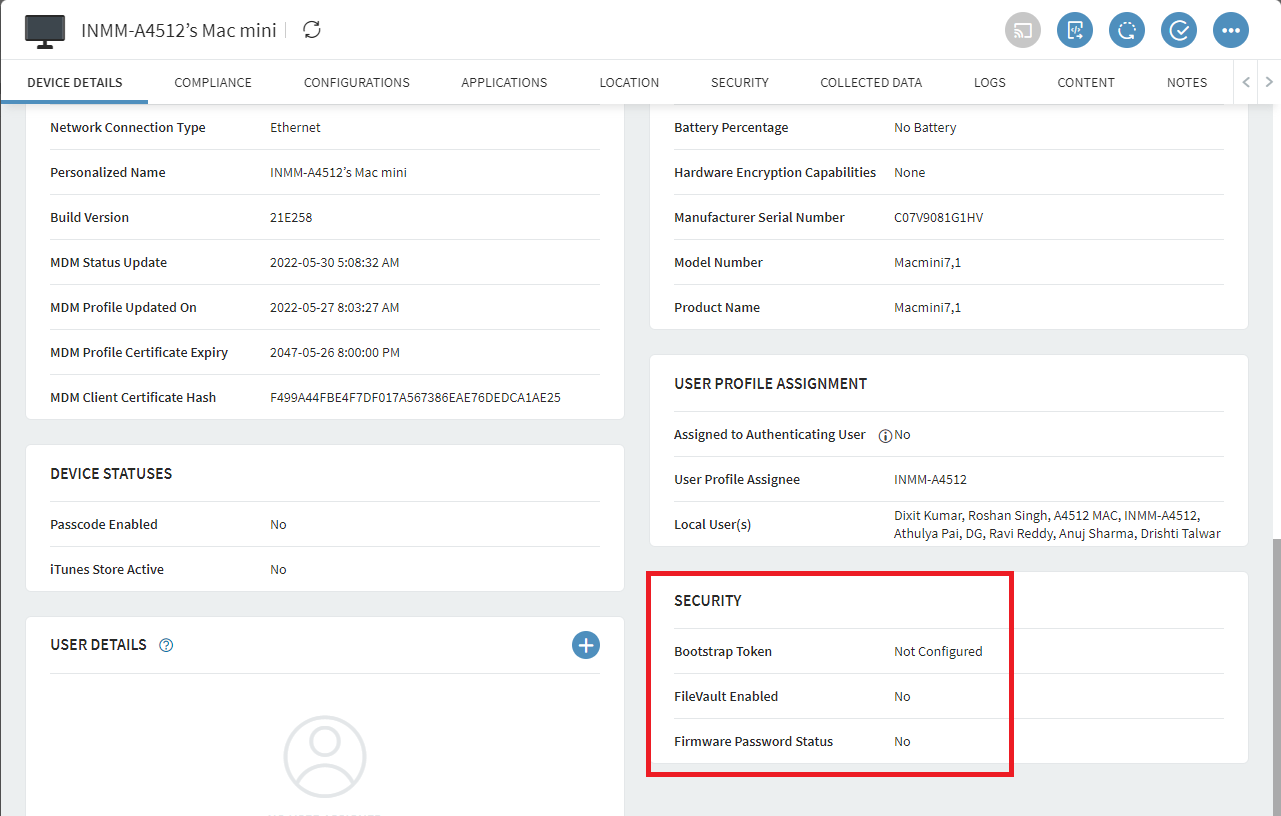Click the help icon next to User Details
1281x816 pixels.
167,645
